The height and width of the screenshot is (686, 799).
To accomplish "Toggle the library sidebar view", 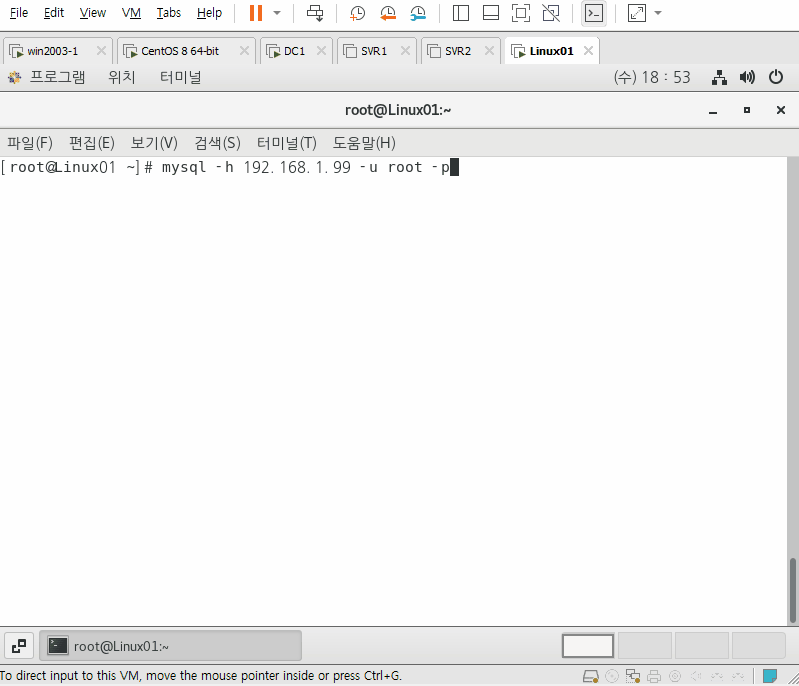I will (461, 13).
